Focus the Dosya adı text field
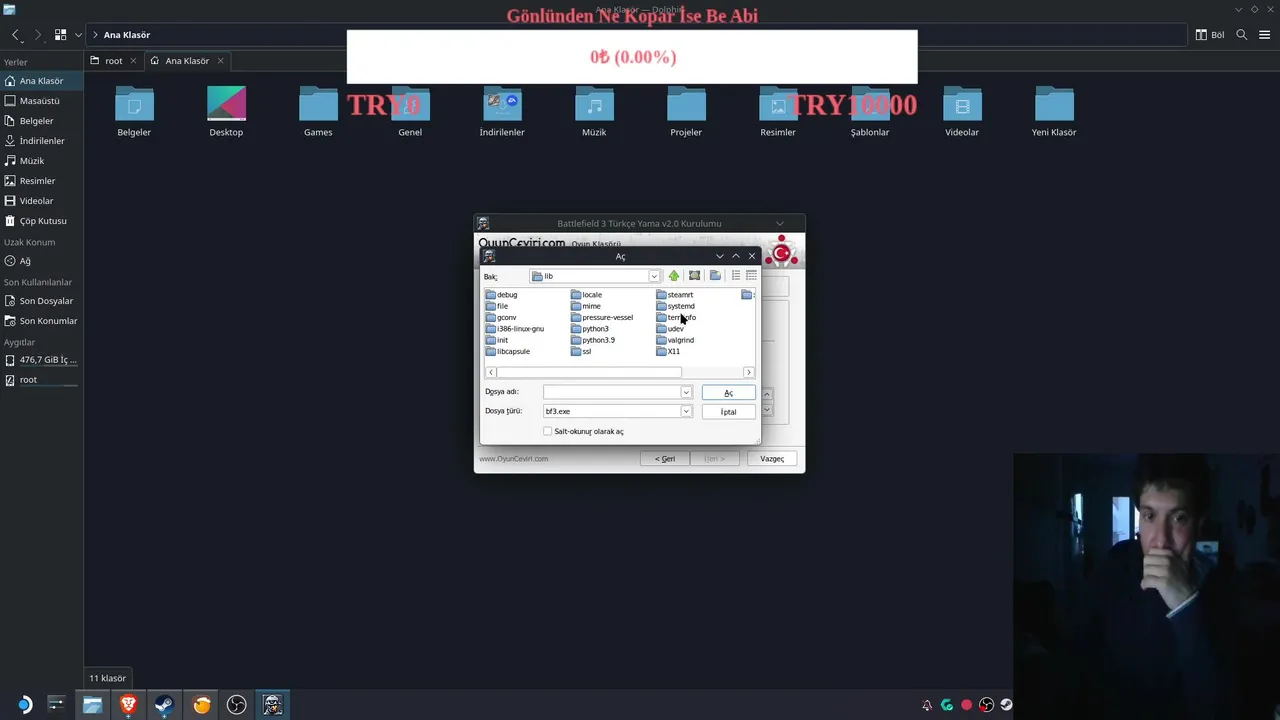The image size is (1280, 720). pyautogui.click(x=612, y=392)
